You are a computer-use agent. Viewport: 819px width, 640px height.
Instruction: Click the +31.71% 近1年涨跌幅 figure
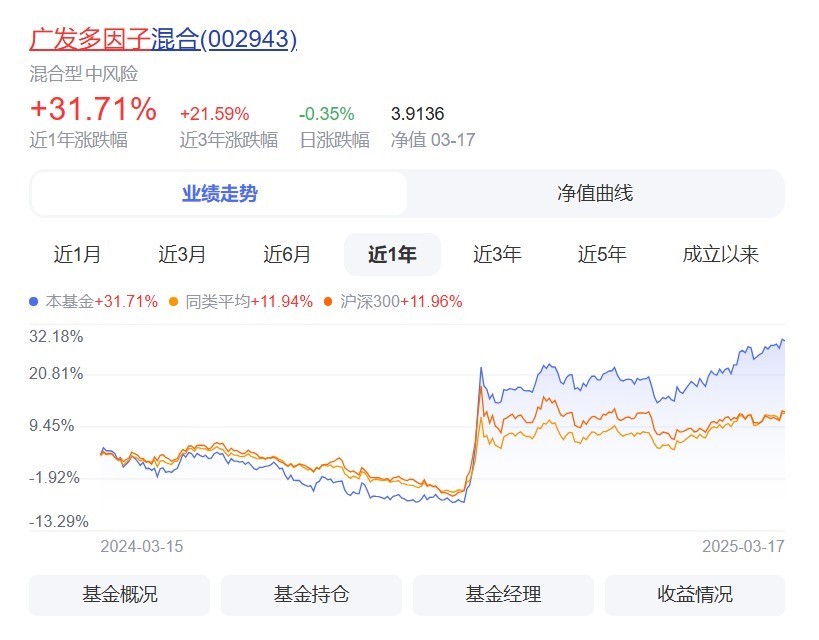click(x=93, y=108)
